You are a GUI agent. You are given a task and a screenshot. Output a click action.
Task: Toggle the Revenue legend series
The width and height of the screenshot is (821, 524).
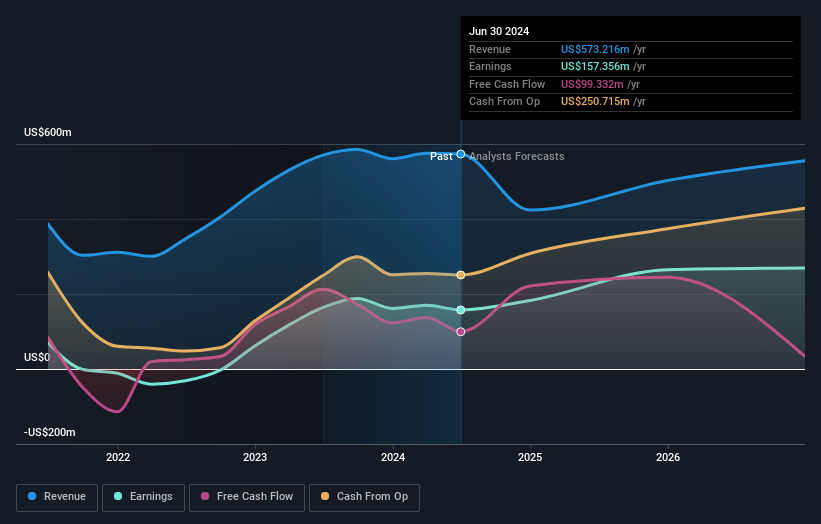click(x=57, y=497)
